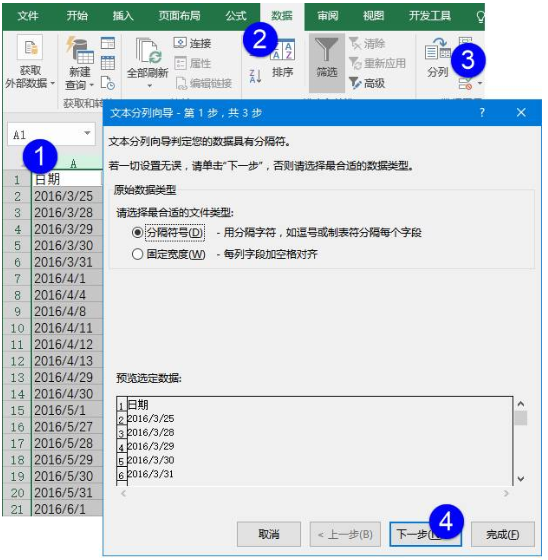Click the Cancel 取消 button
548x560 pixels.
point(269,534)
